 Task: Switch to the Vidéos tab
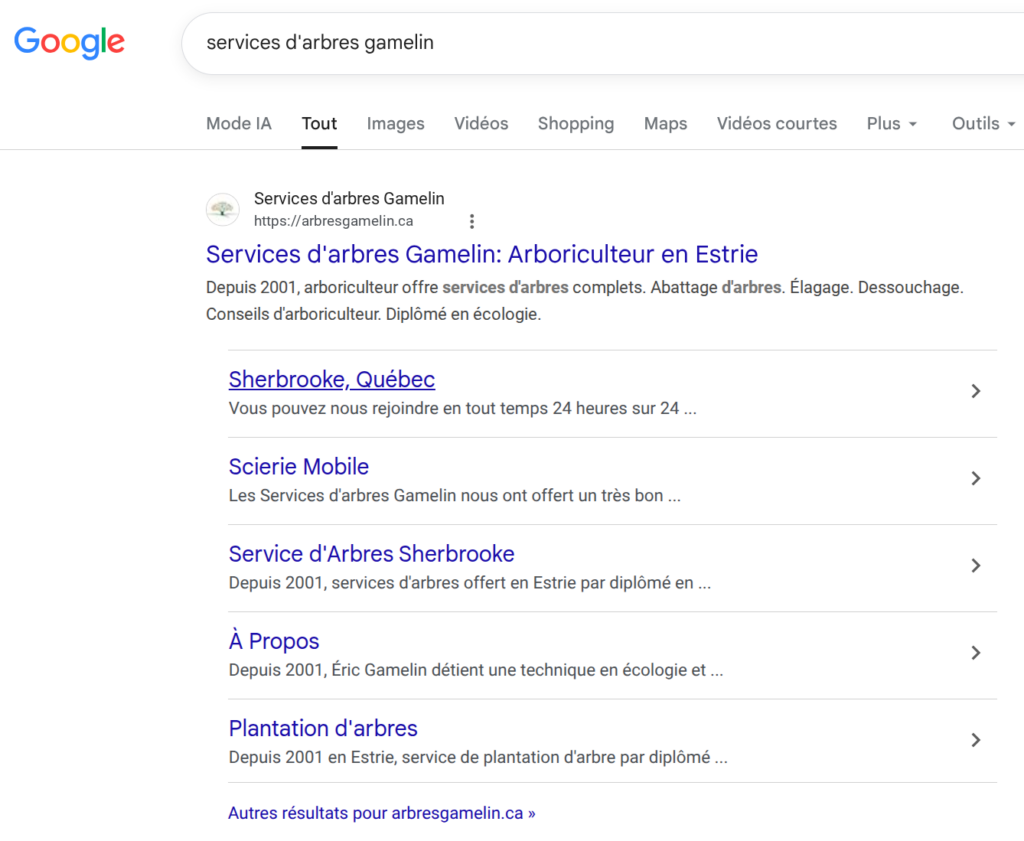click(481, 123)
